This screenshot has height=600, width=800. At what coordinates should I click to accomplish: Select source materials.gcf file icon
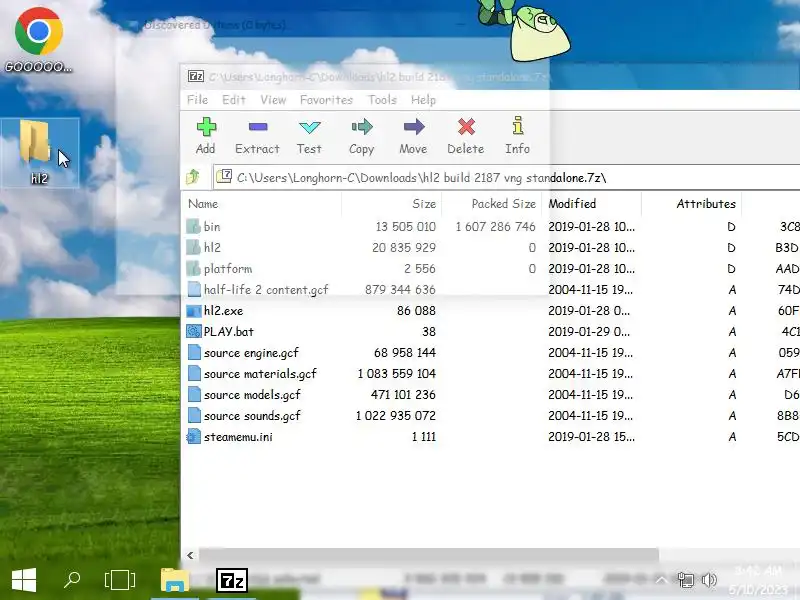coord(194,373)
